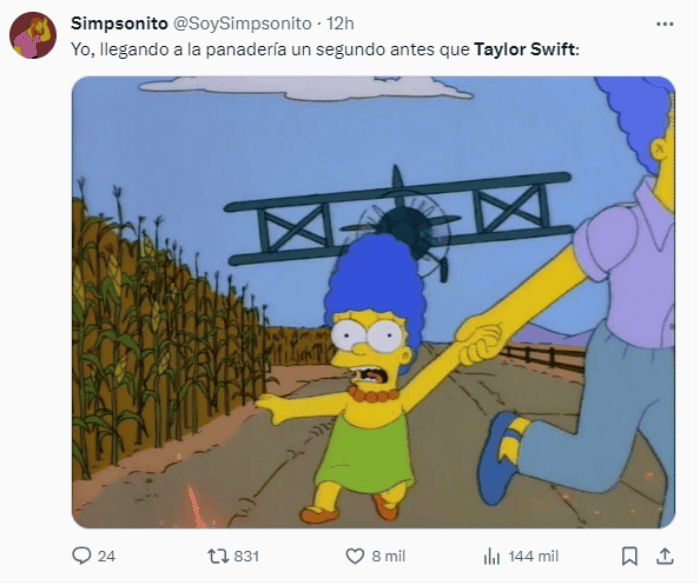The height and width of the screenshot is (585, 700).
Task: Like the tweet with the heart icon
Action: (x=355, y=556)
